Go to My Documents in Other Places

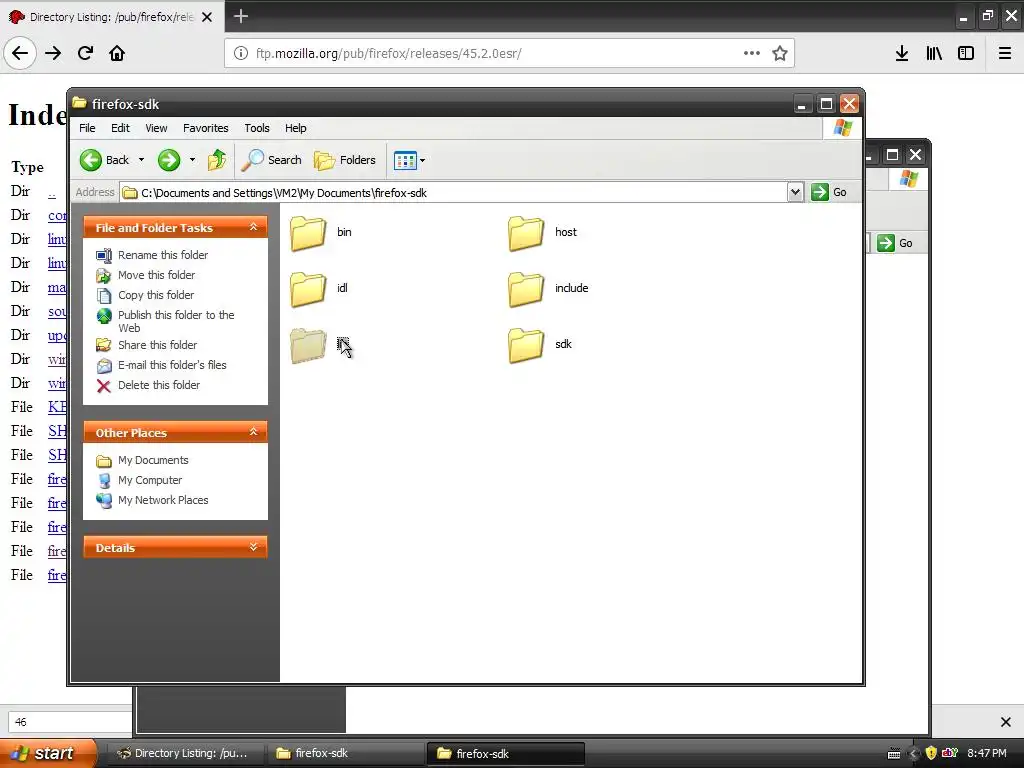[x=142, y=460]
